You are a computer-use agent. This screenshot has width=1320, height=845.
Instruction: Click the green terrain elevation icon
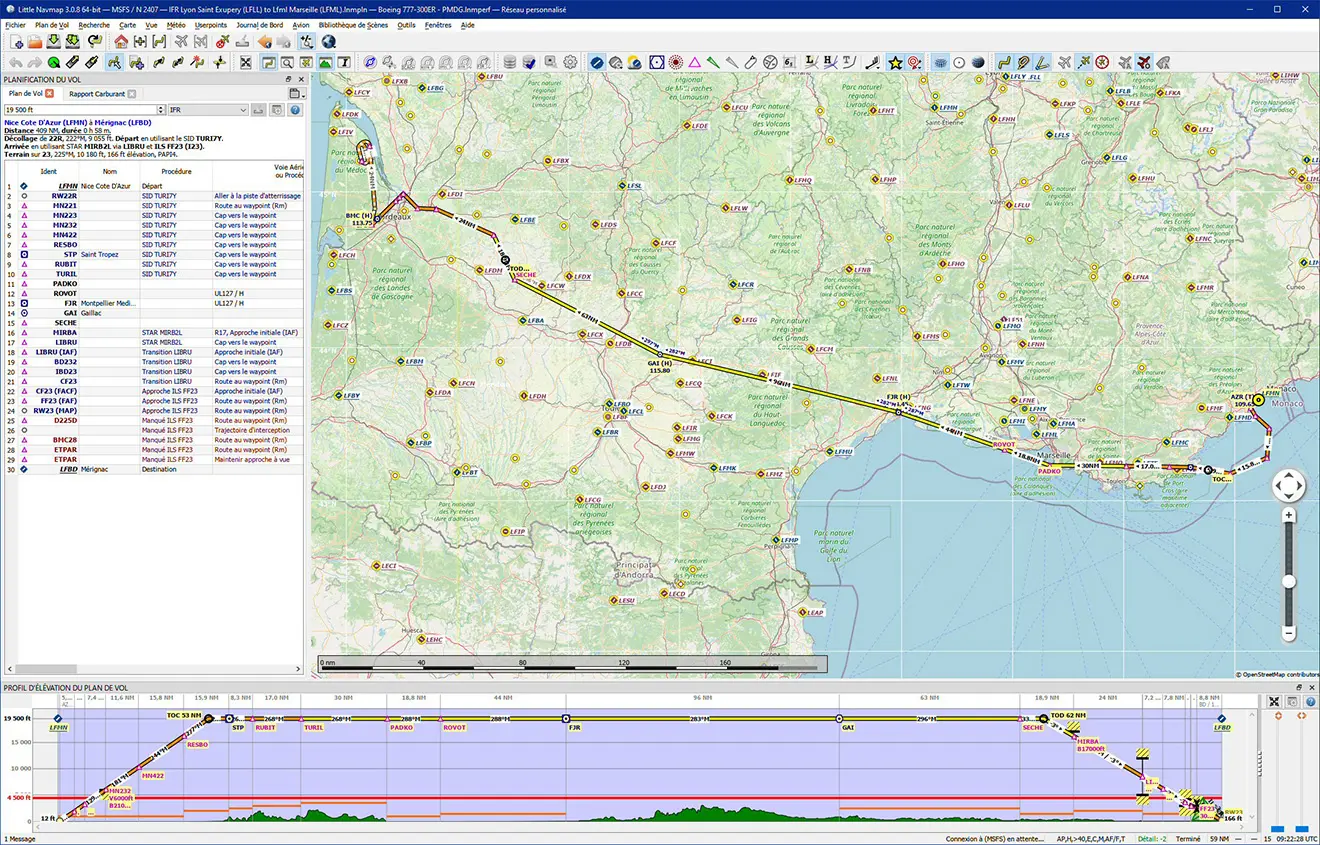coord(325,63)
